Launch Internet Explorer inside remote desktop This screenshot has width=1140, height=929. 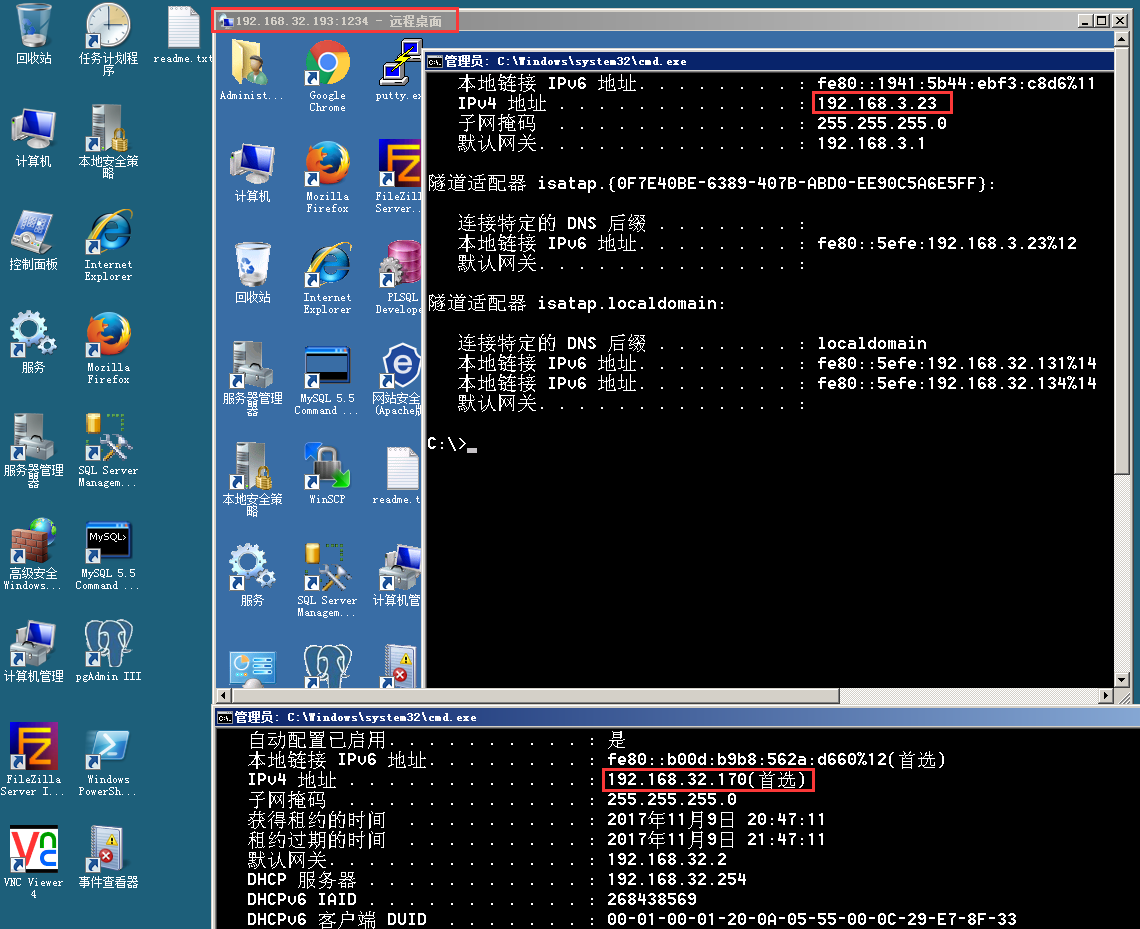coord(327,278)
